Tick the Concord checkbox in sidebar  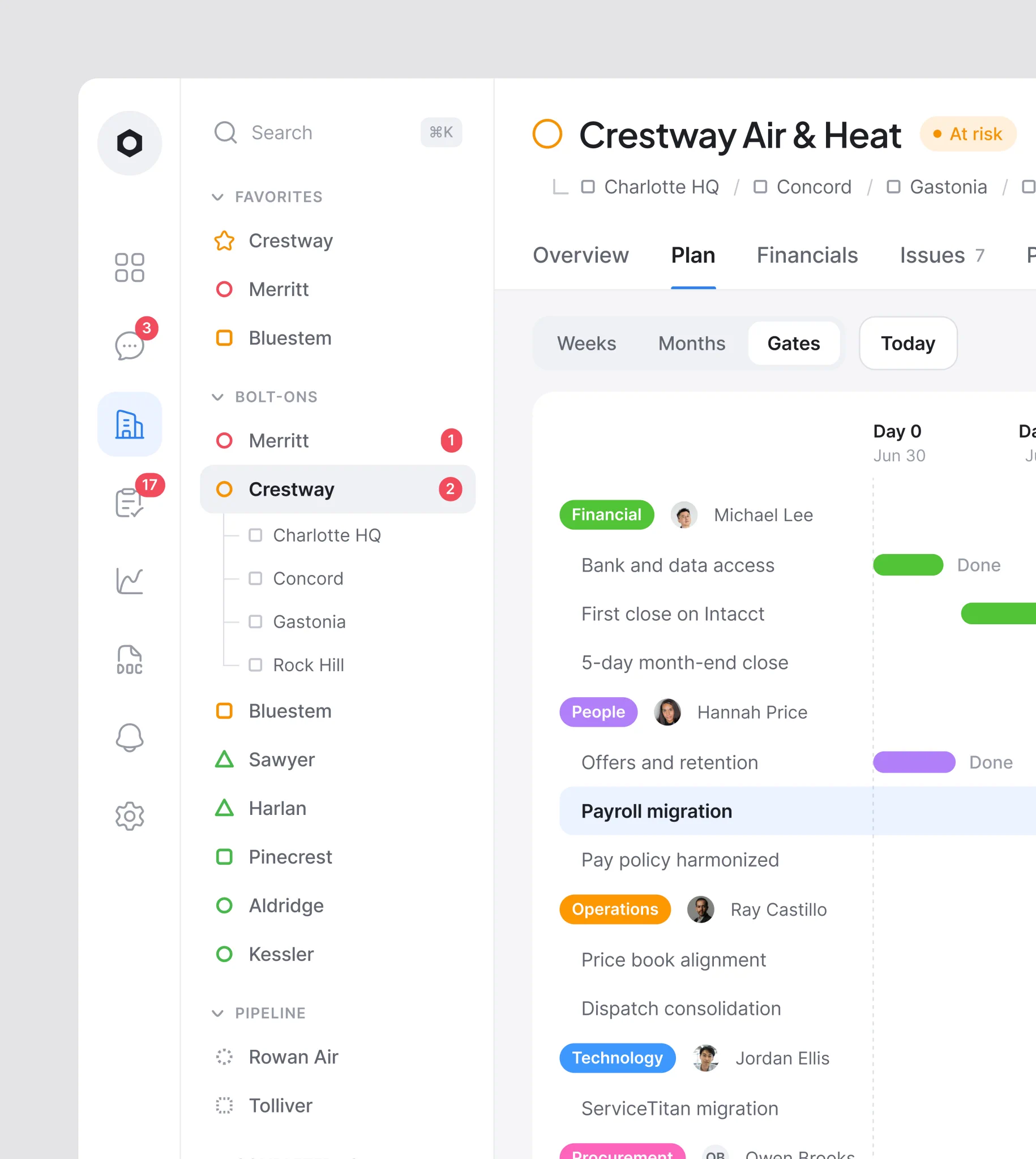tap(255, 578)
